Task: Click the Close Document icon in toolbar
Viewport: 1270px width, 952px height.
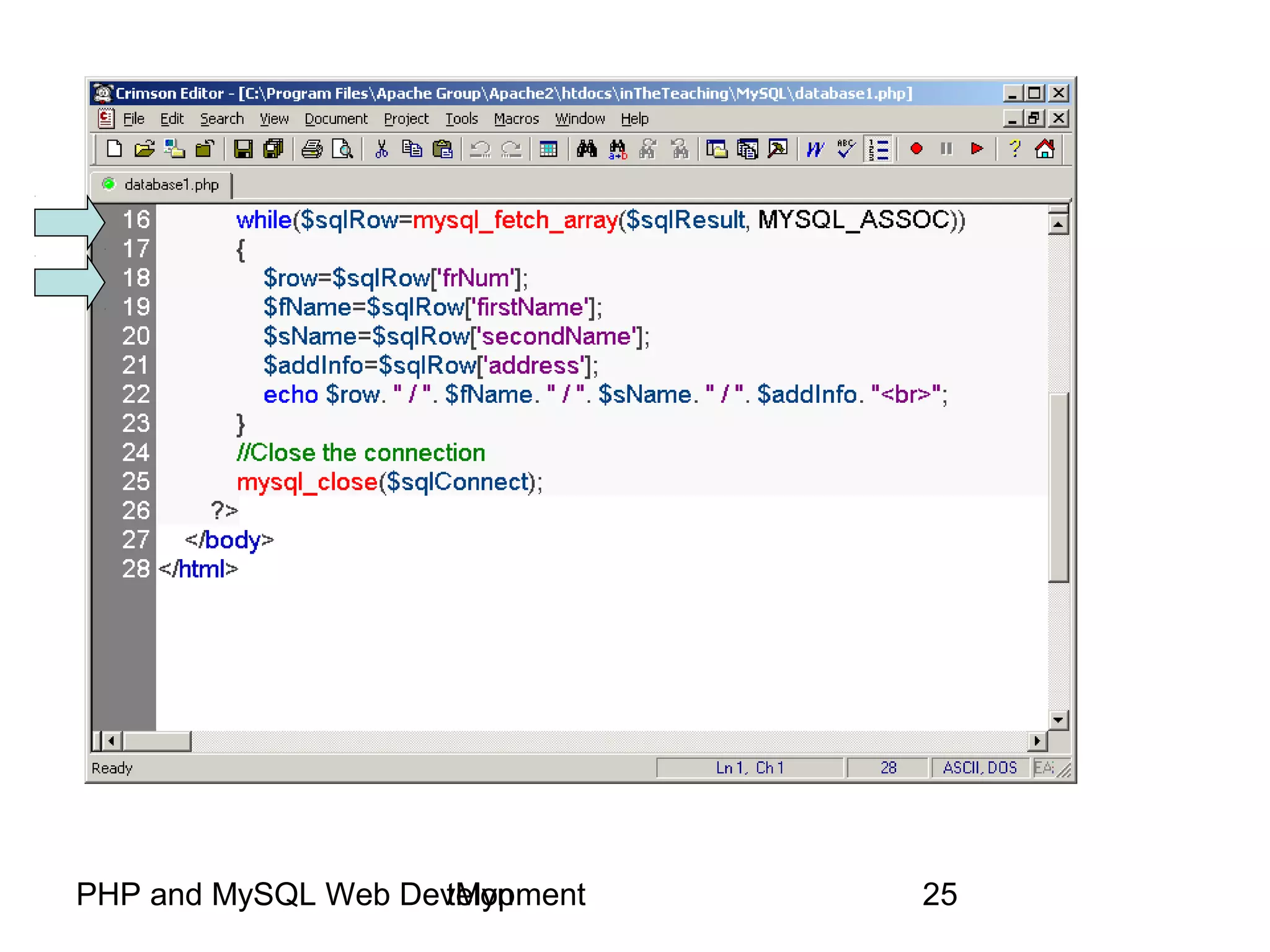Action: [x=204, y=149]
